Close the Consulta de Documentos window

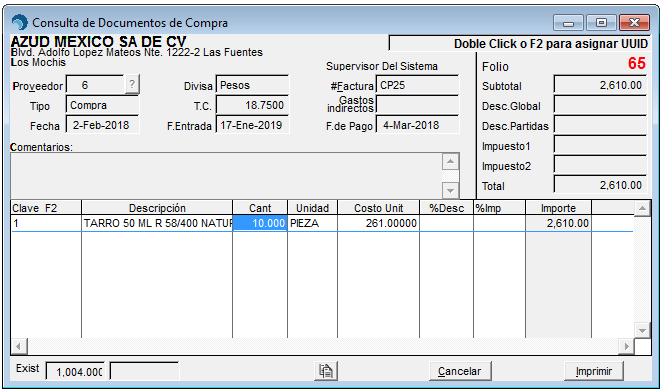(634, 23)
